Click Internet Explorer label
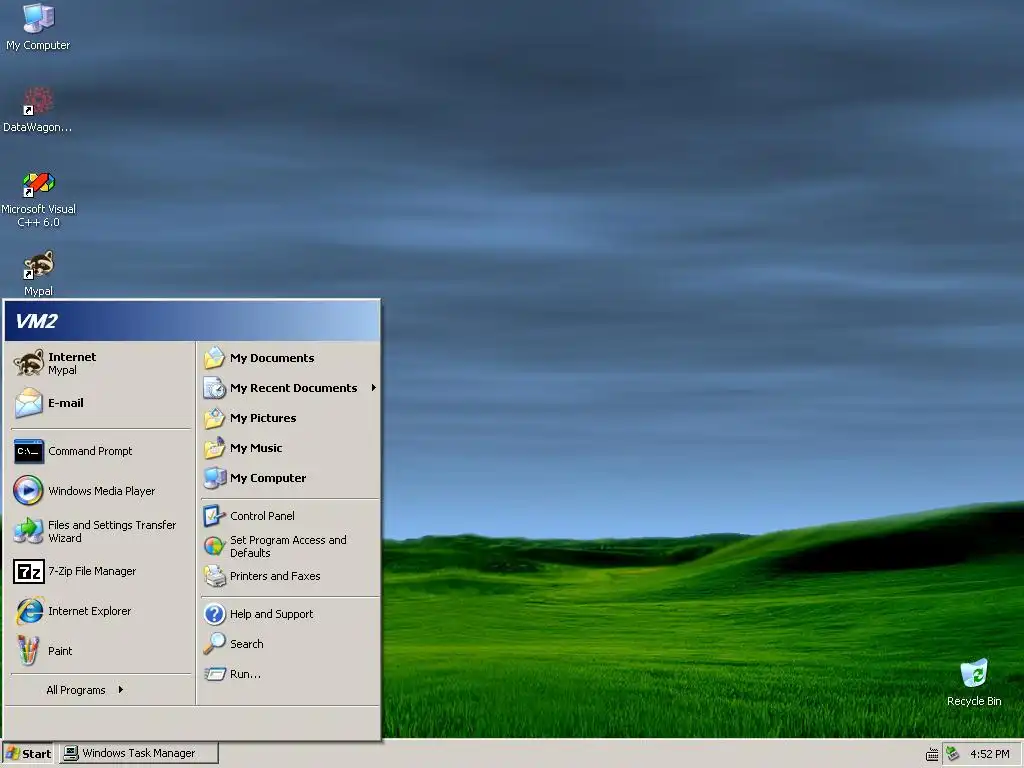This screenshot has height=768, width=1024. point(89,611)
